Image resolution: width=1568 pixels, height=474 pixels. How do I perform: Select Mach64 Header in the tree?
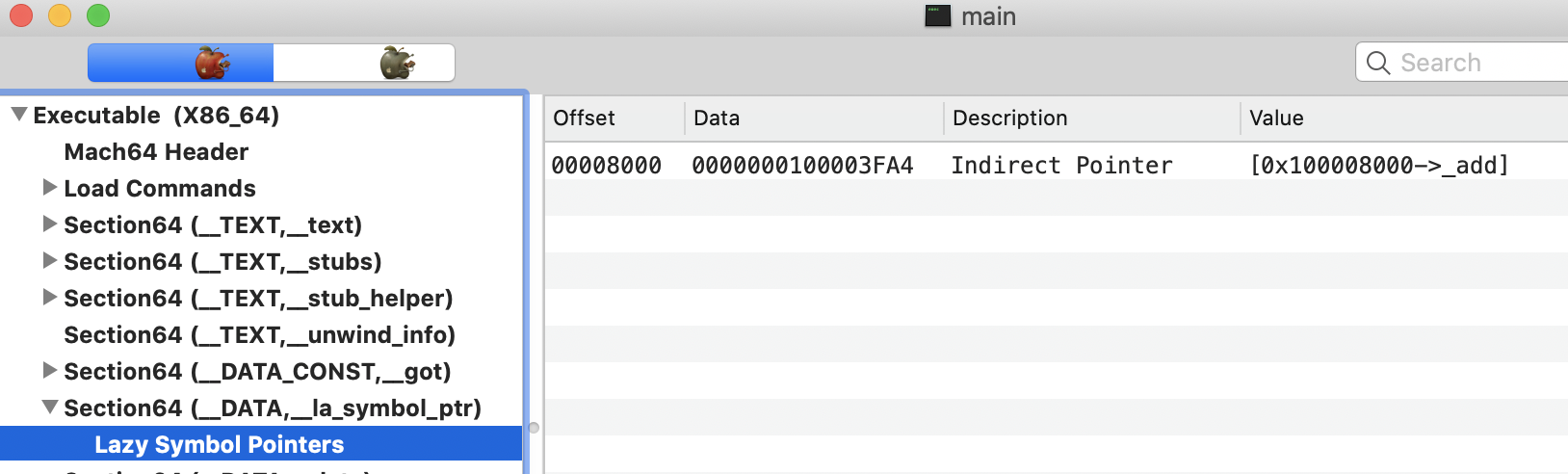156,152
